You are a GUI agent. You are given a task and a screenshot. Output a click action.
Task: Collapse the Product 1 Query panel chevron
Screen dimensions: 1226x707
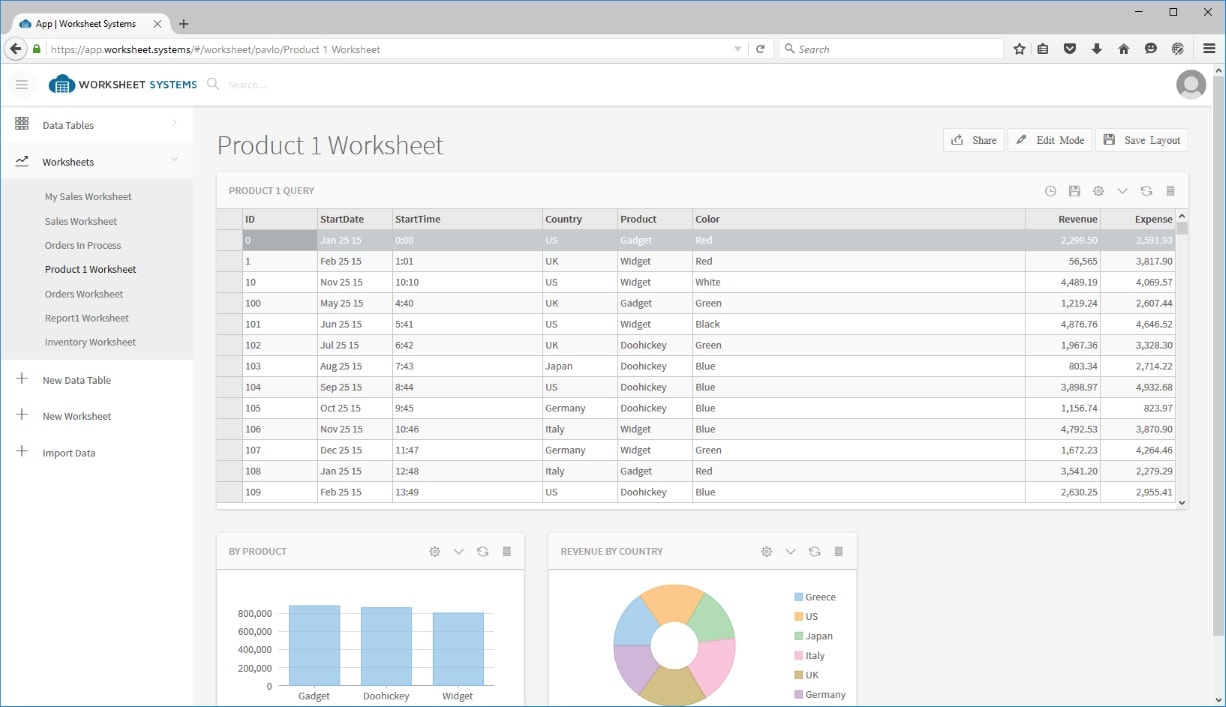pos(1122,191)
